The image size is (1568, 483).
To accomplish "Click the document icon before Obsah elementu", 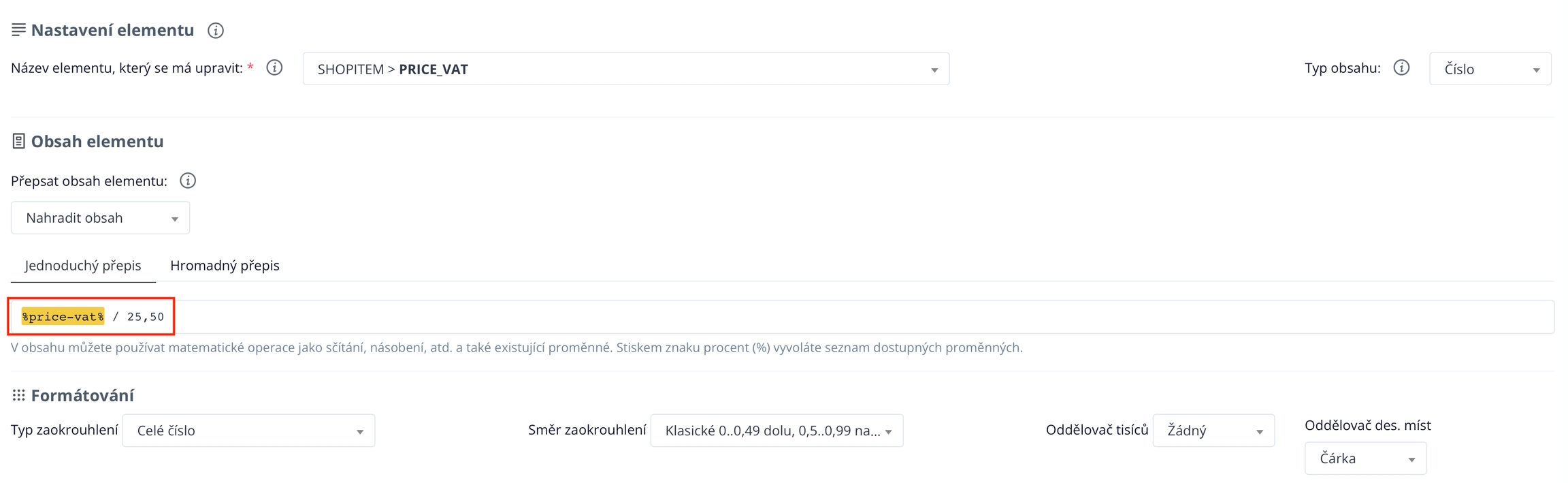I will click(18, 141).
